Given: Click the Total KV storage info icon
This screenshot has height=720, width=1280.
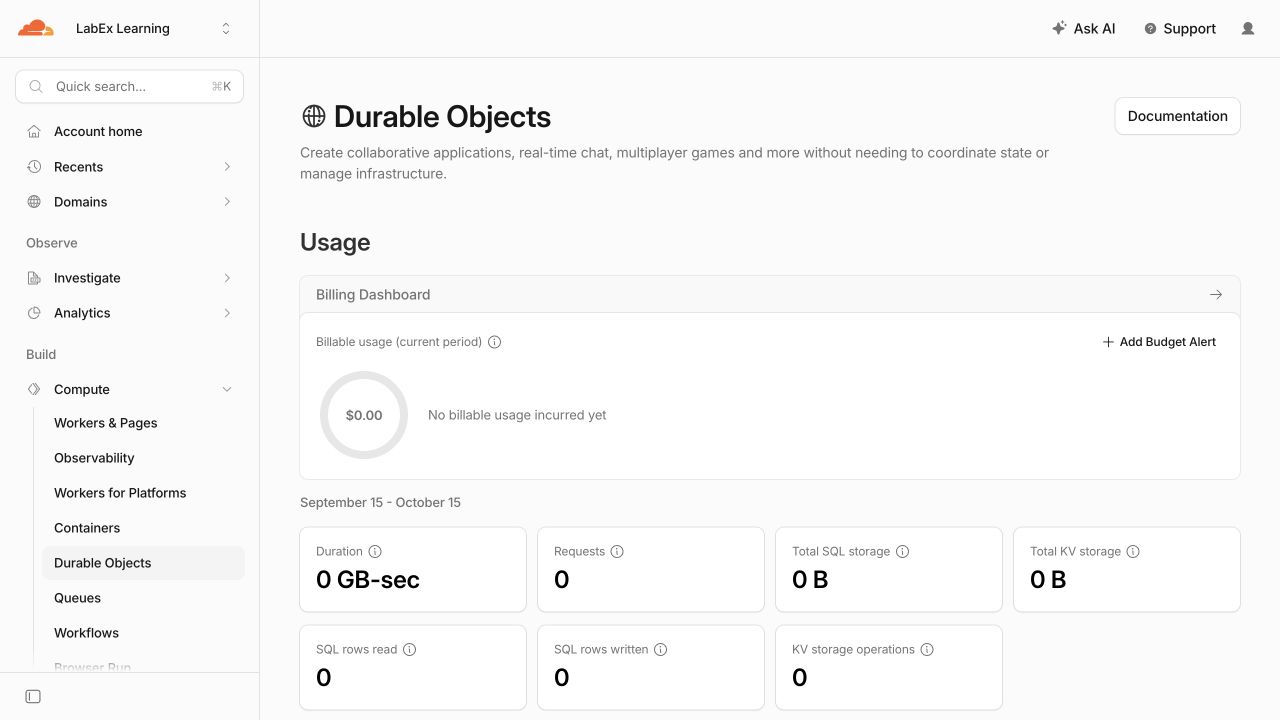Looking at the screenshot, I should [1133, 552].
